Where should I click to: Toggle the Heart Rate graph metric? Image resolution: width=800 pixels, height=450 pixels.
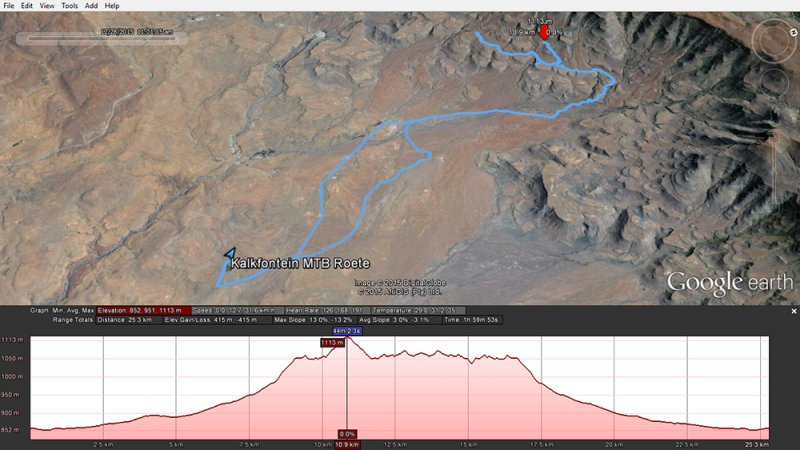[x=327, y=310]
